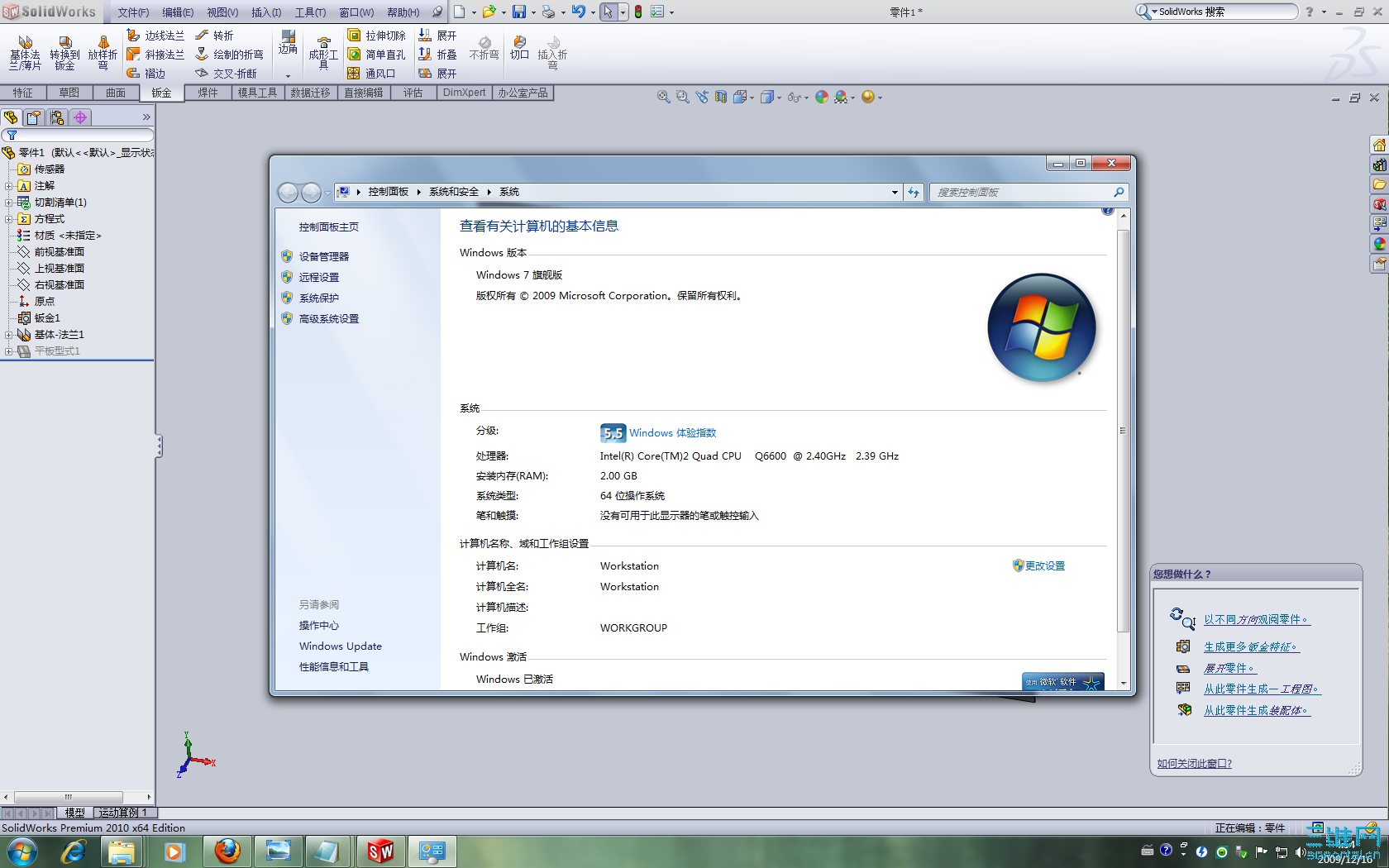
Task: Open the display style dropdown arrow
Action: tap(778, 98)
